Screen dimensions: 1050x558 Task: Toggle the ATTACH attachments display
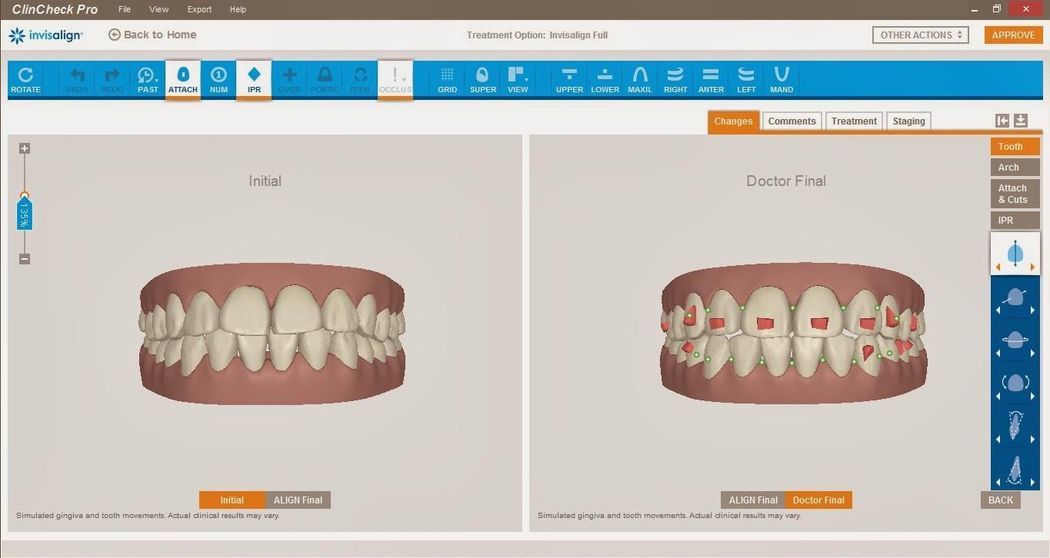click(183, 80)
